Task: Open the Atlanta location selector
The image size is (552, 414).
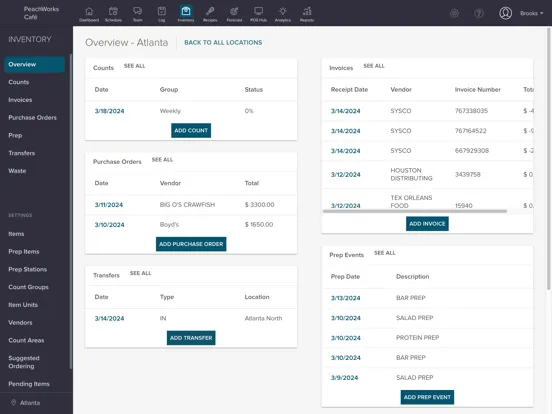Action: pyautogui.click(x=26, y=403)
